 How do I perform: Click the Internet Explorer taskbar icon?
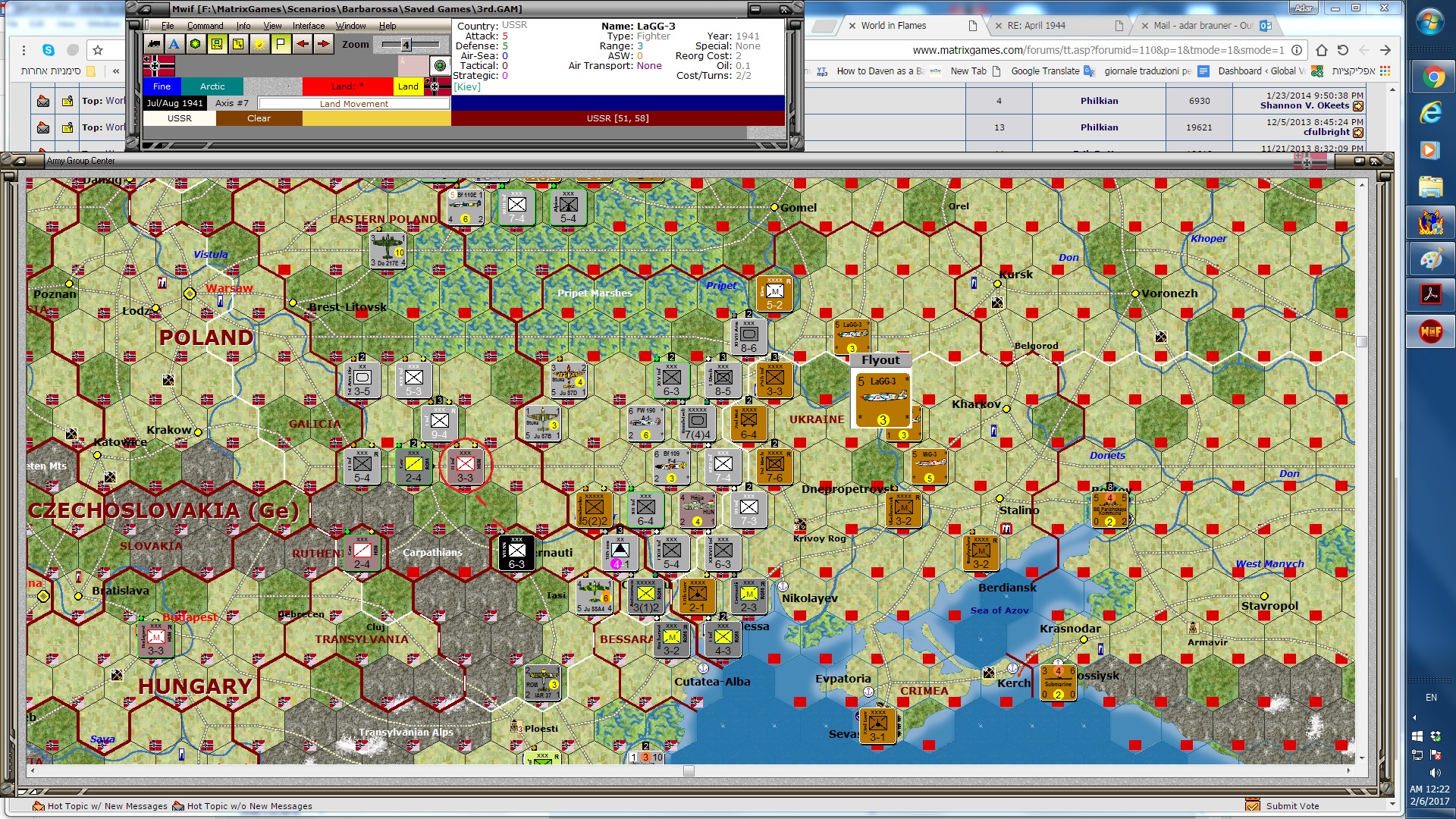[1431, 113]
